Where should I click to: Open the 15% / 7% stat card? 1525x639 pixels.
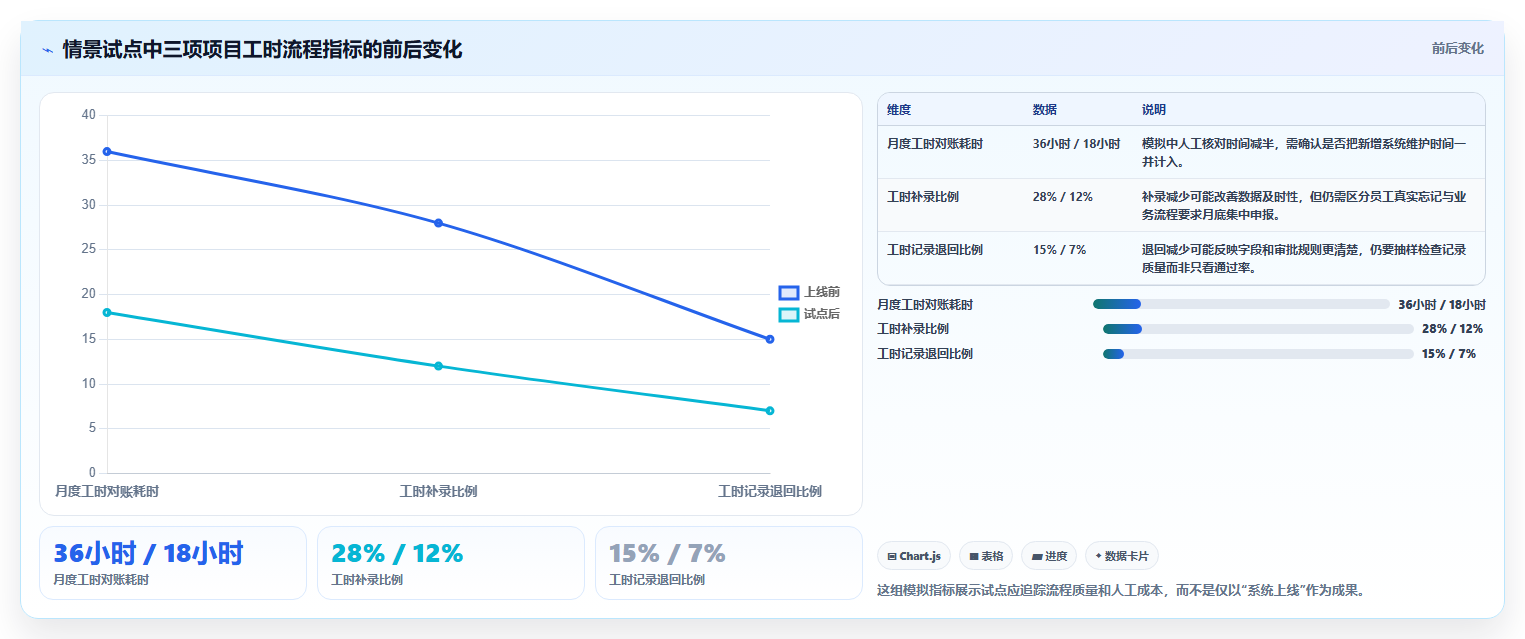click(728, 563)
